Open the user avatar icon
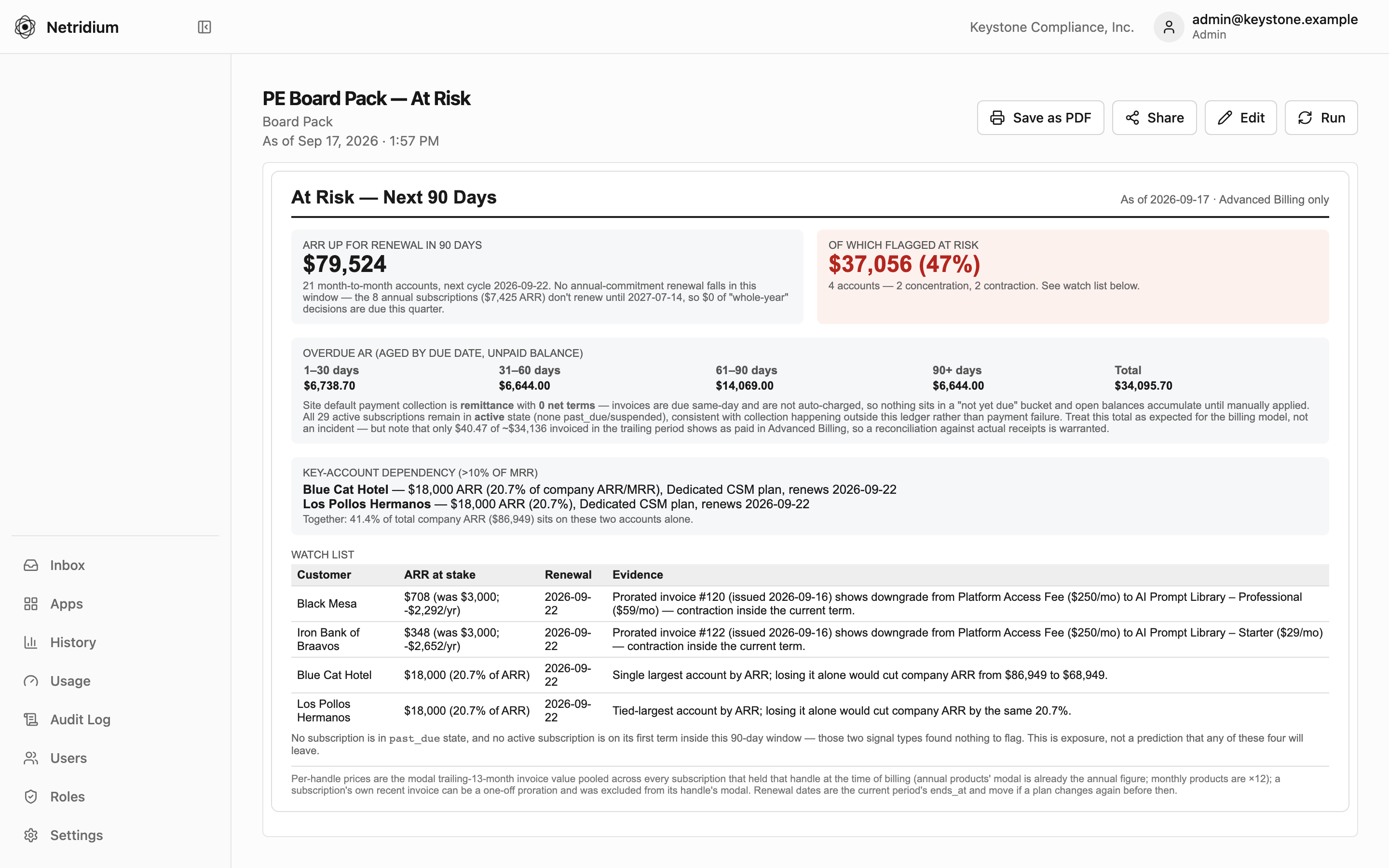Image resolution: width=1389 pixels, height=868 pixels. pos(1169,27)
